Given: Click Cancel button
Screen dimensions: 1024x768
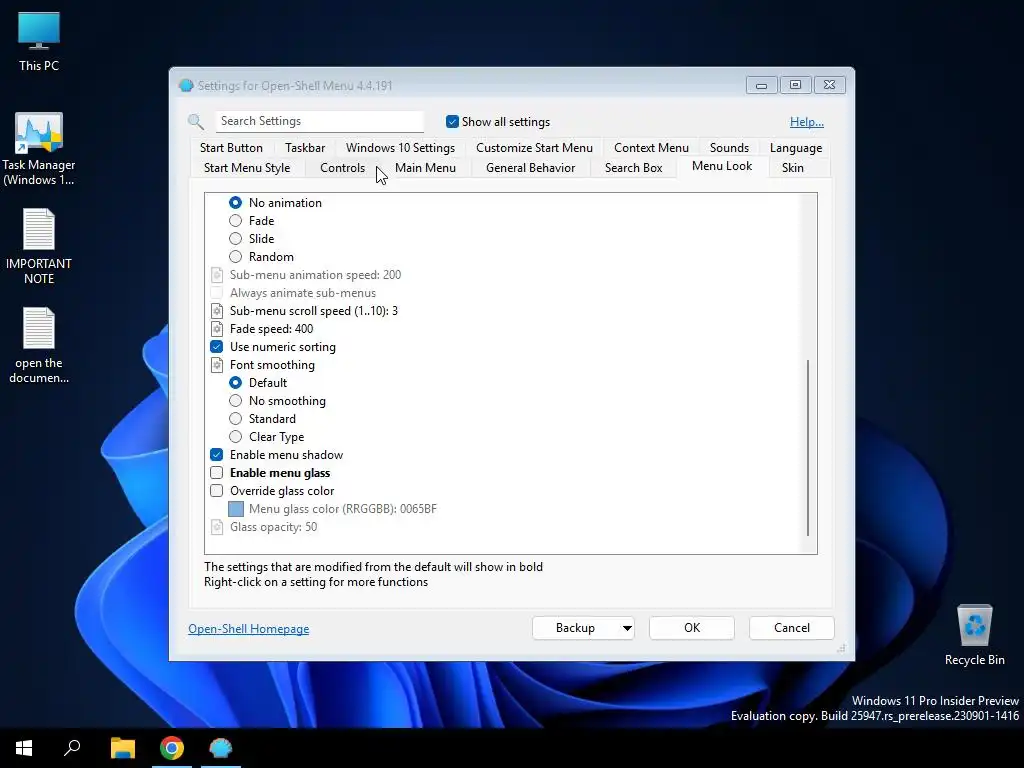Looking at the screenshot, I should 792,628.
